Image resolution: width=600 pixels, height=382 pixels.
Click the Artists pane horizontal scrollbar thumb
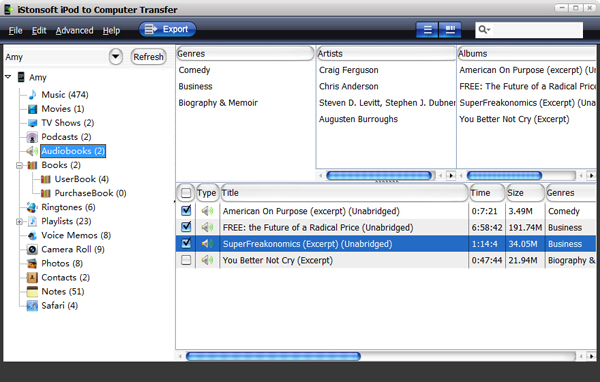click(380, 176)
